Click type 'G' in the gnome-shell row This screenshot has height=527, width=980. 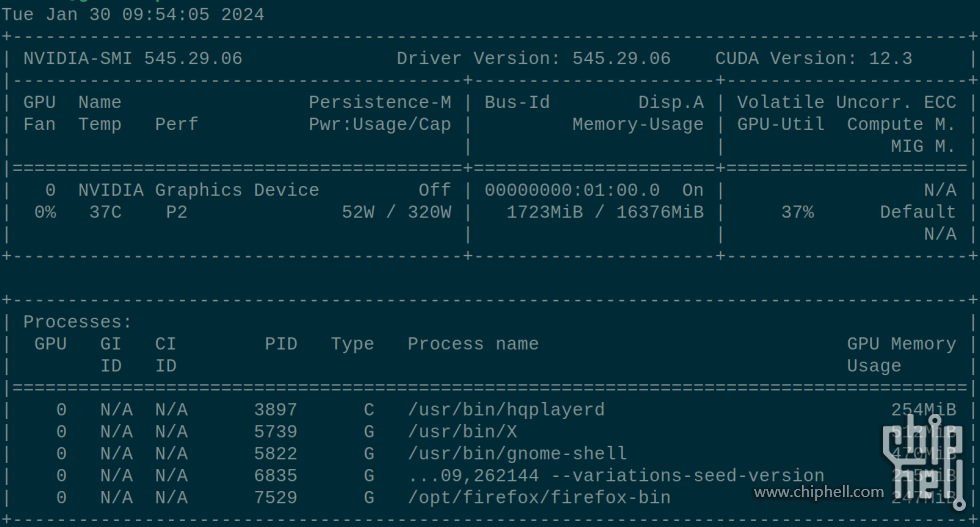point(369,454)
